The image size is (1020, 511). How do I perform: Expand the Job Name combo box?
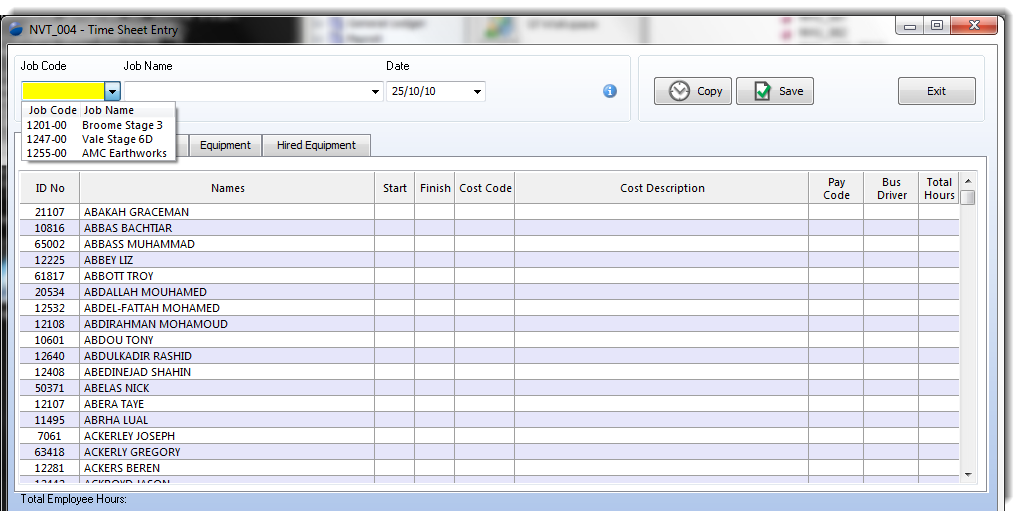coord(375,92)
